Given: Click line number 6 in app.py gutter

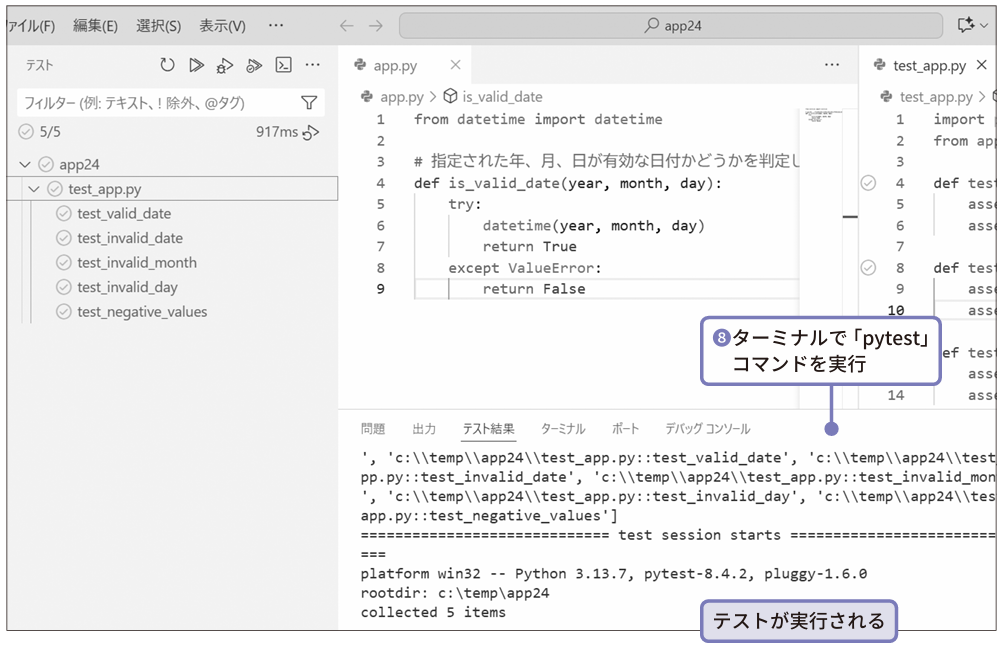Looking at the screenshot, I should pyautogui.click(x=380, y=225).
